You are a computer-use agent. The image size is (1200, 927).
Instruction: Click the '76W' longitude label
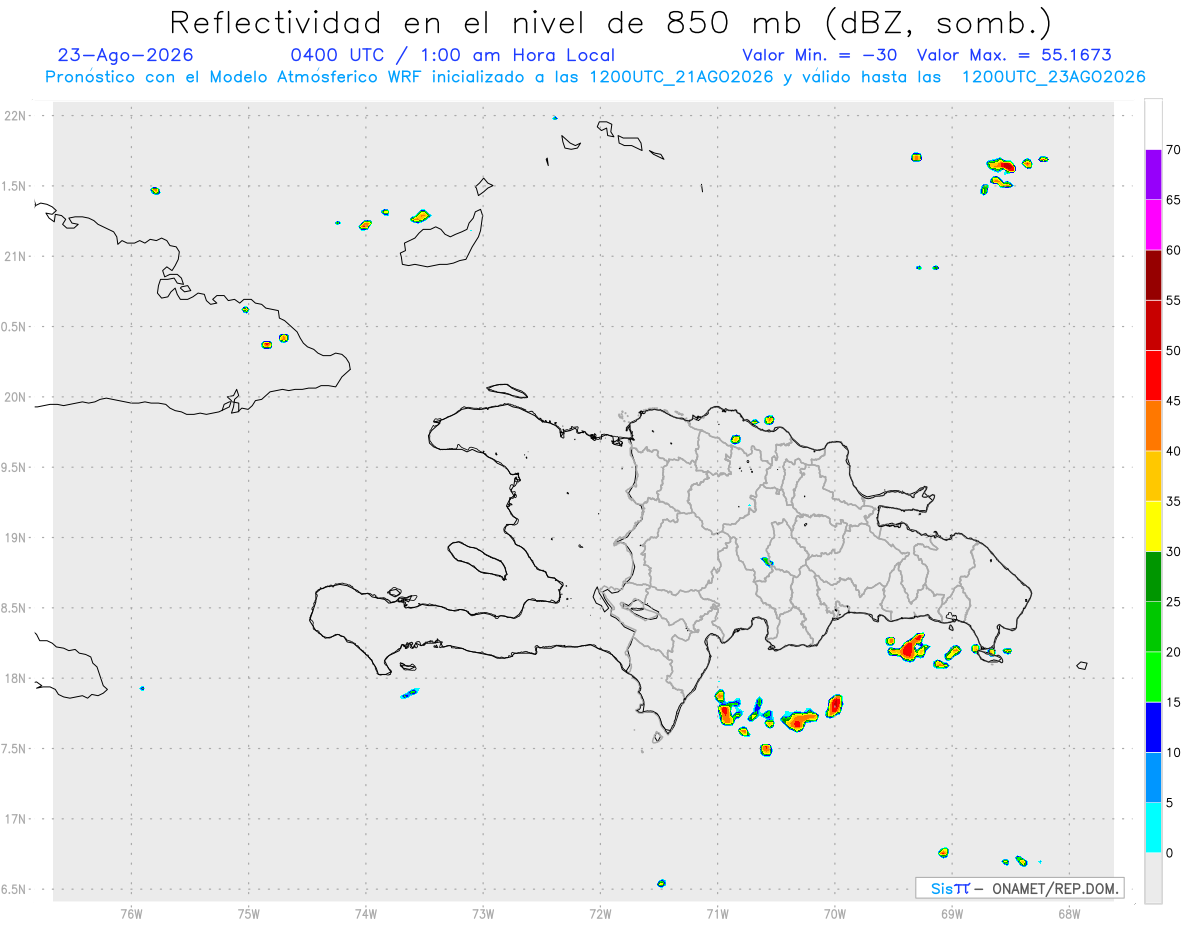tap(131, 914)
